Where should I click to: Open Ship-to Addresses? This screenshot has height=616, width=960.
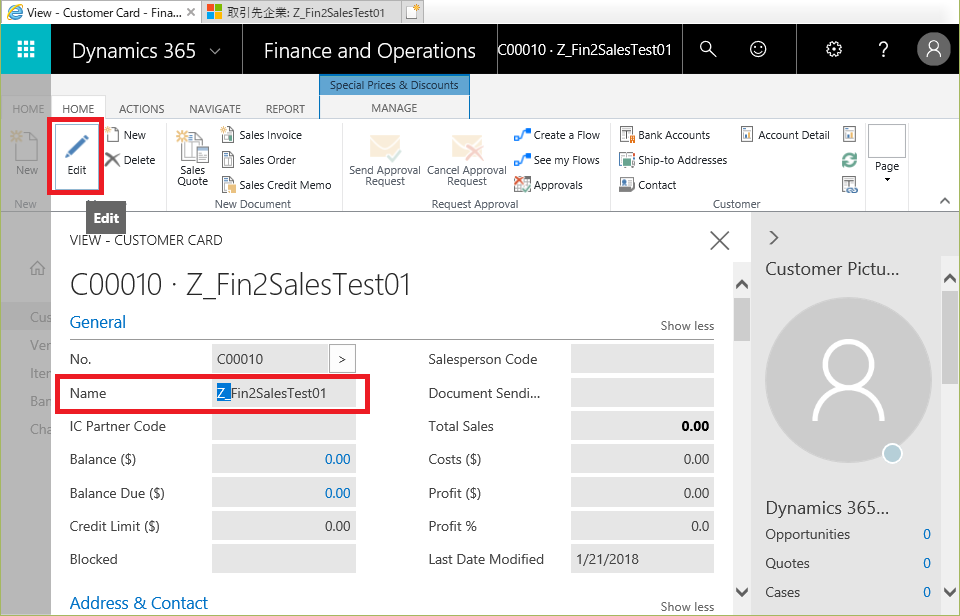pos(673,160)
